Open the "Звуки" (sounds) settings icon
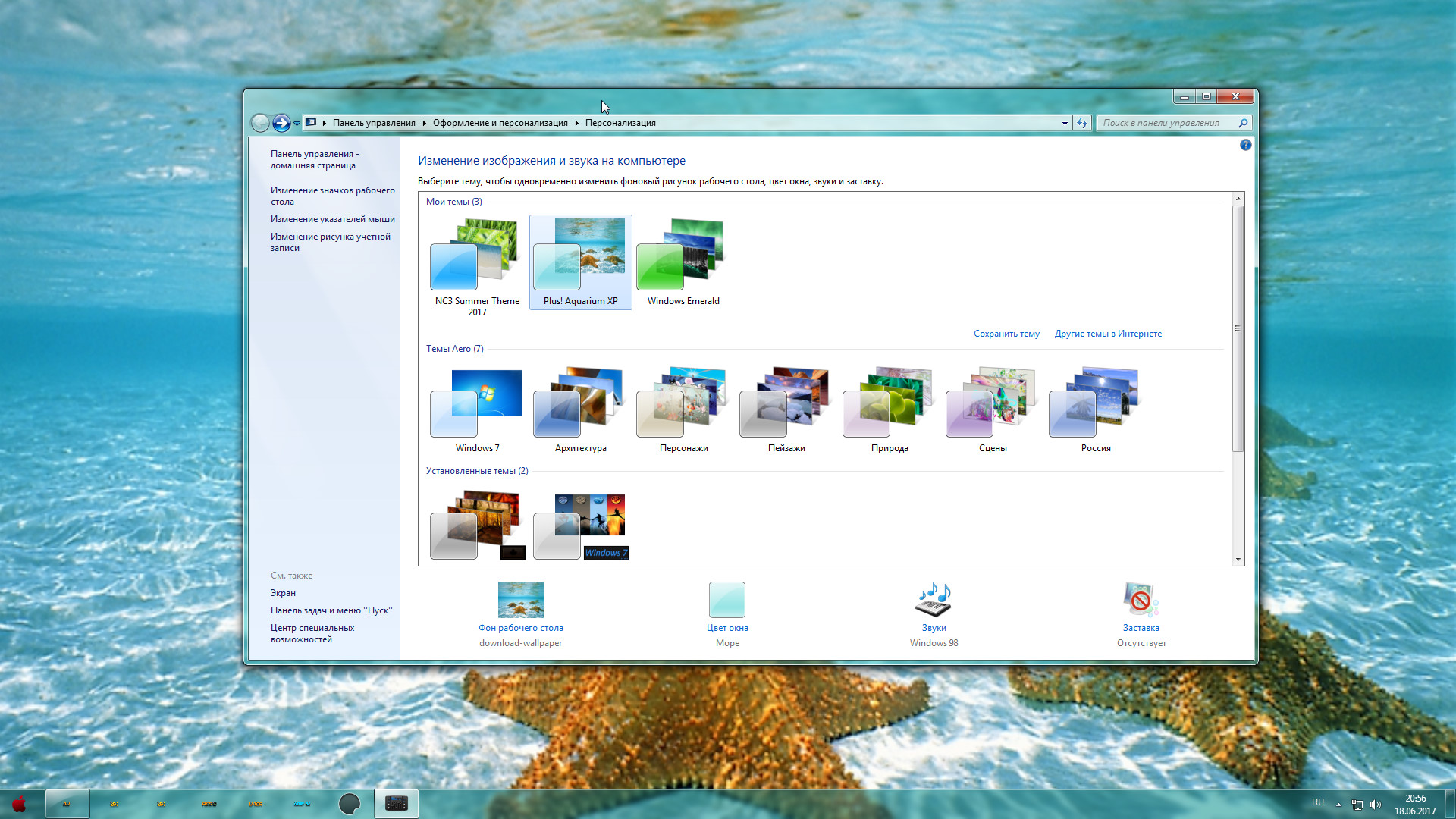This screenshot has width=1456, height=819. point(934,600)
